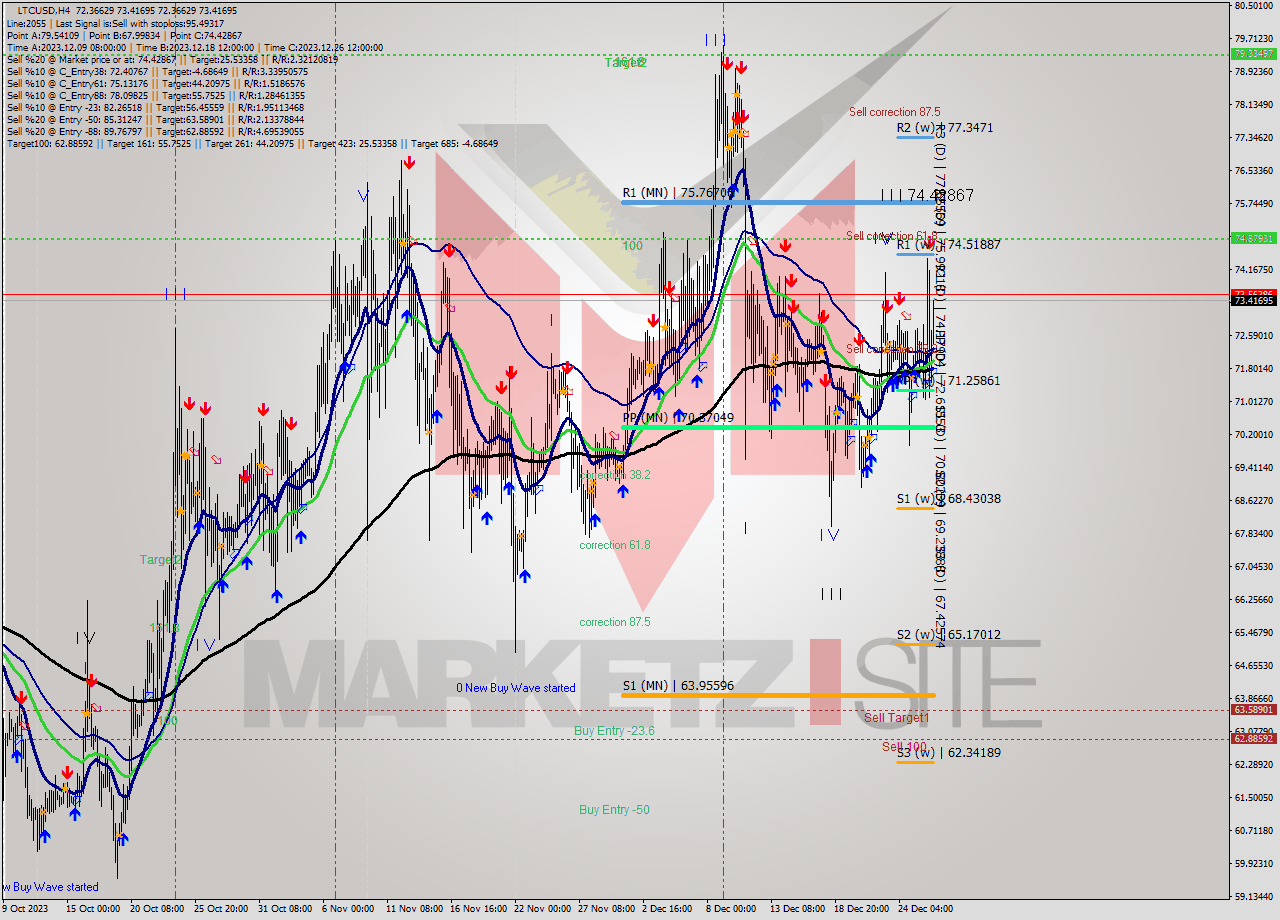Image resolution: width=1280 pixels, height=920 pixels.
Task: Click the 76.53350 price scale value
Action: 1254,171
